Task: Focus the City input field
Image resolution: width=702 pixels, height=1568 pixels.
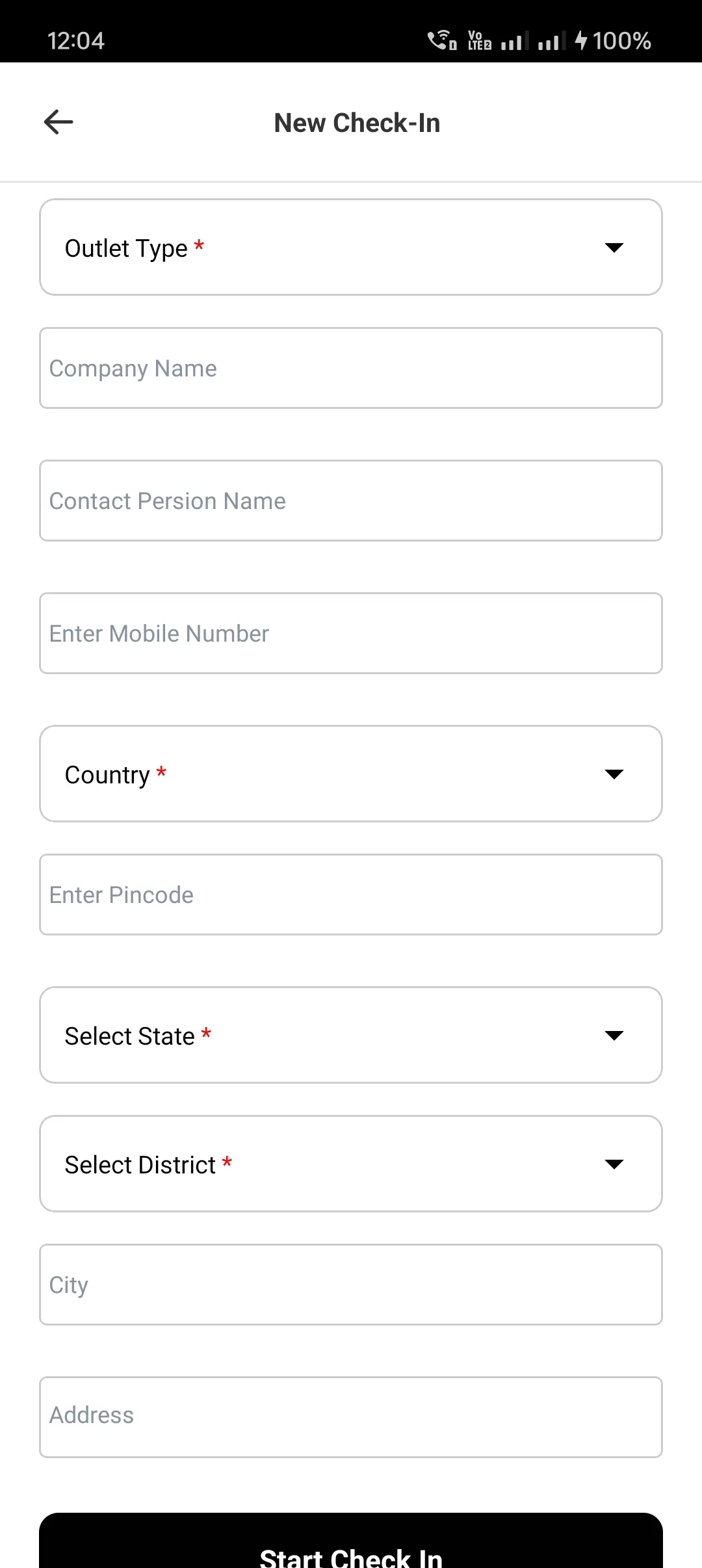Action: coord(351,1285)
